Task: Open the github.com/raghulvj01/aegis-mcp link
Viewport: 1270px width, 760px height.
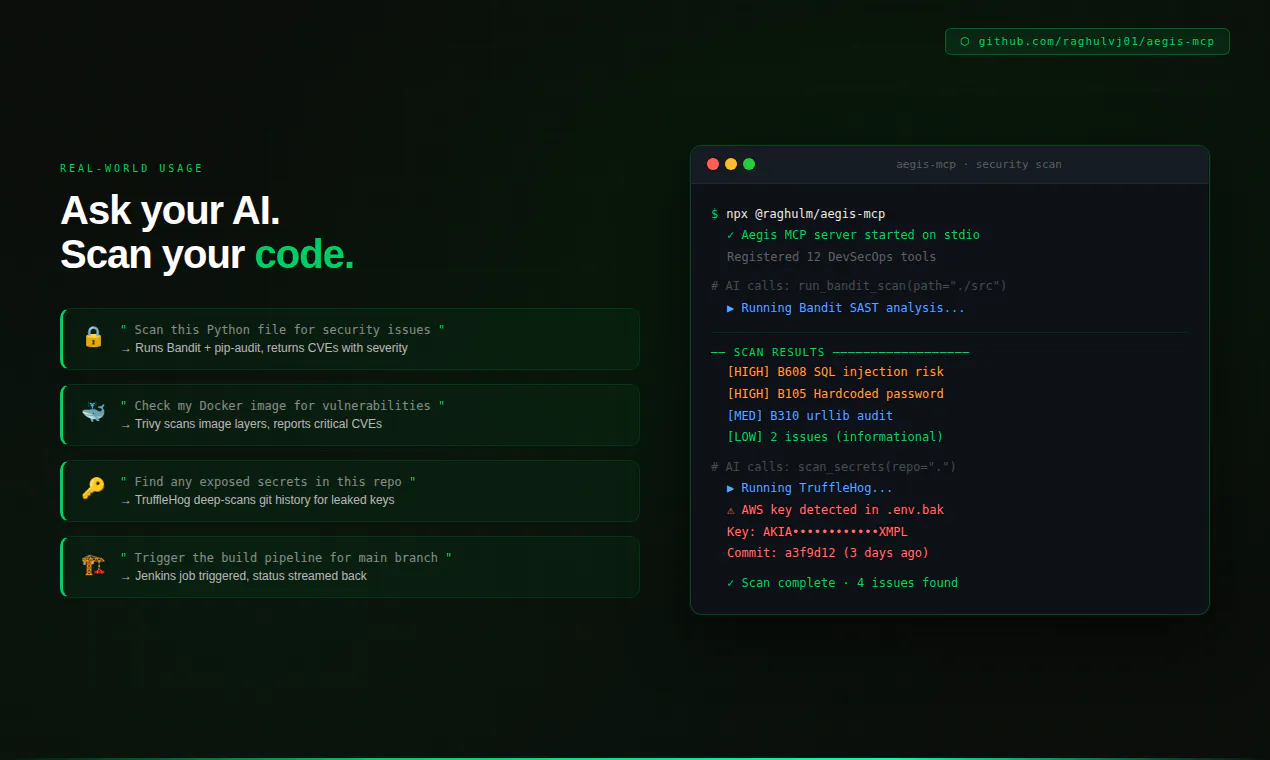Action: point(1087,41)
